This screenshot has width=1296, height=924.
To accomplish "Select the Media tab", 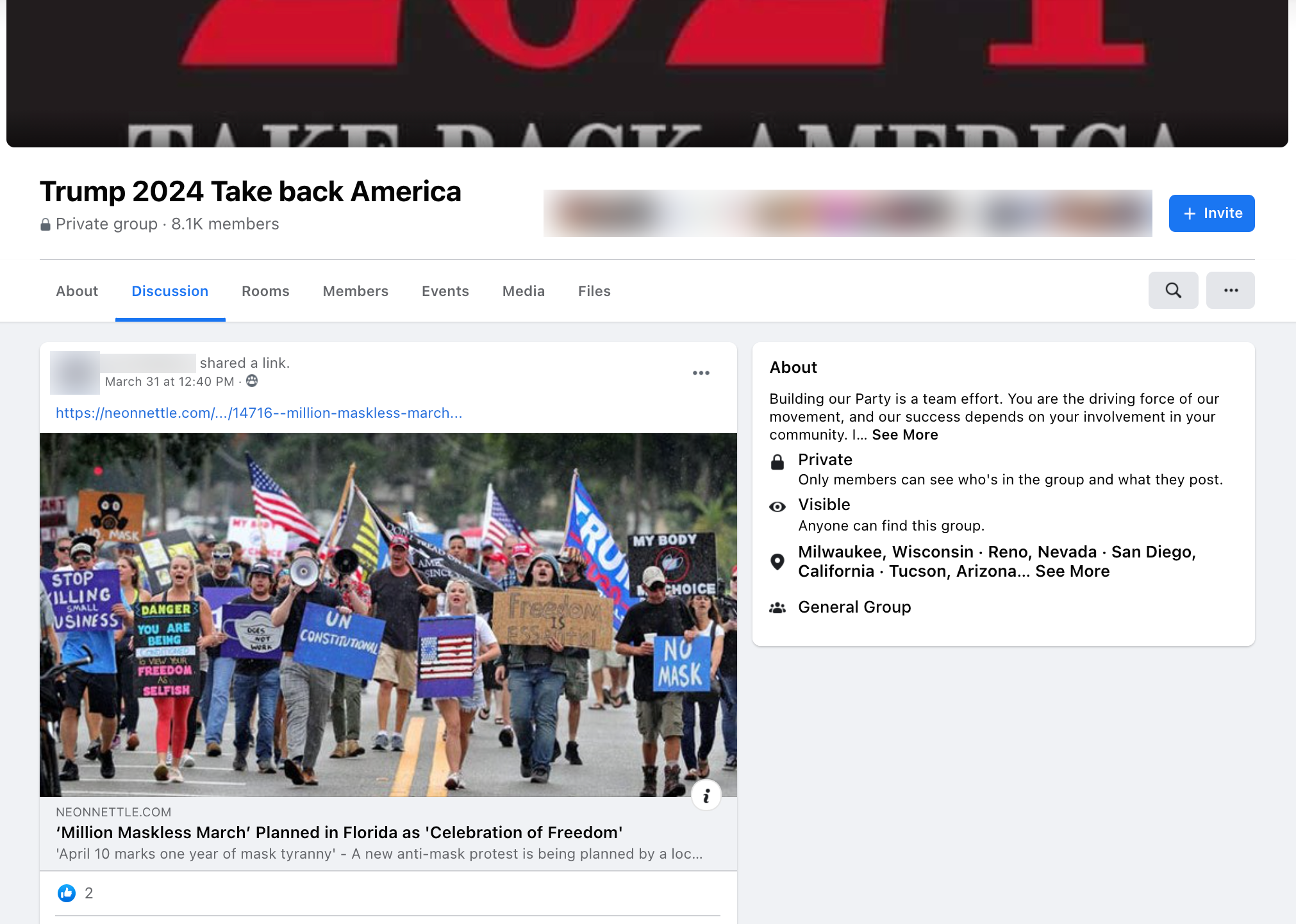I will click(524, 291).
